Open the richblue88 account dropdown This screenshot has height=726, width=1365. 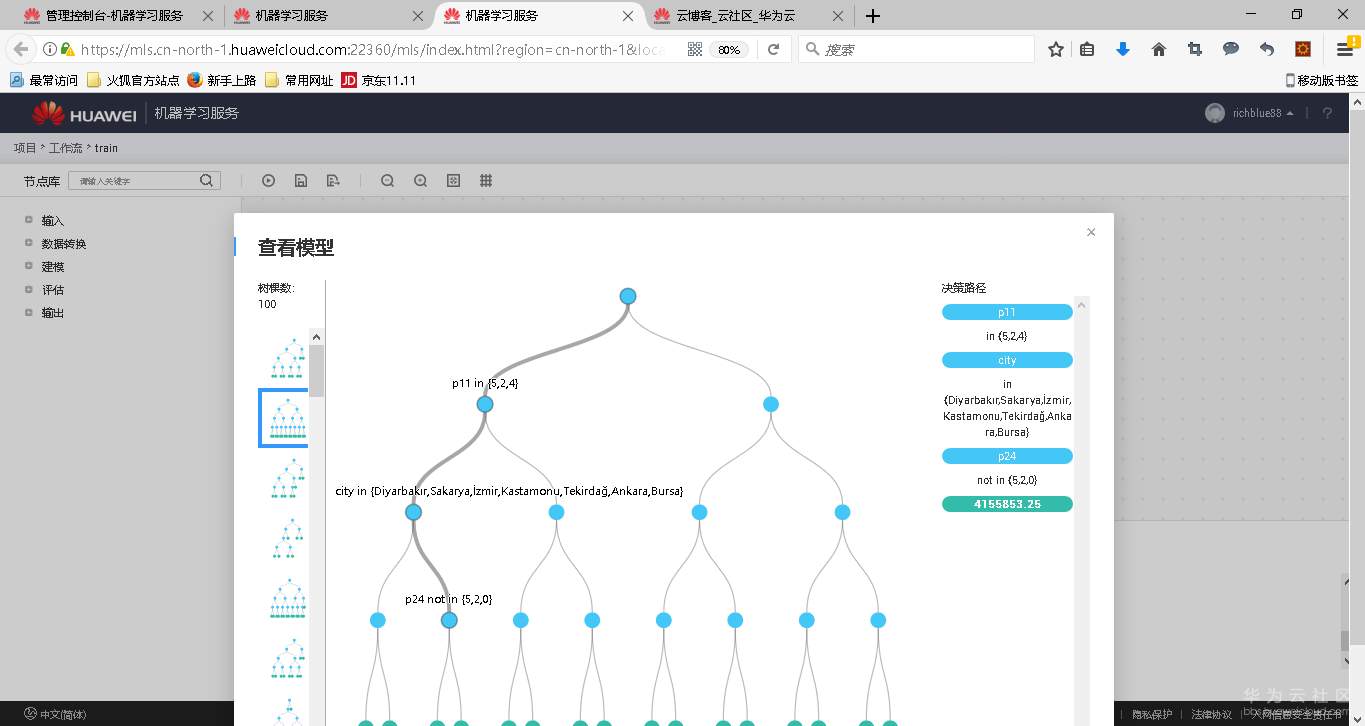1250,114
